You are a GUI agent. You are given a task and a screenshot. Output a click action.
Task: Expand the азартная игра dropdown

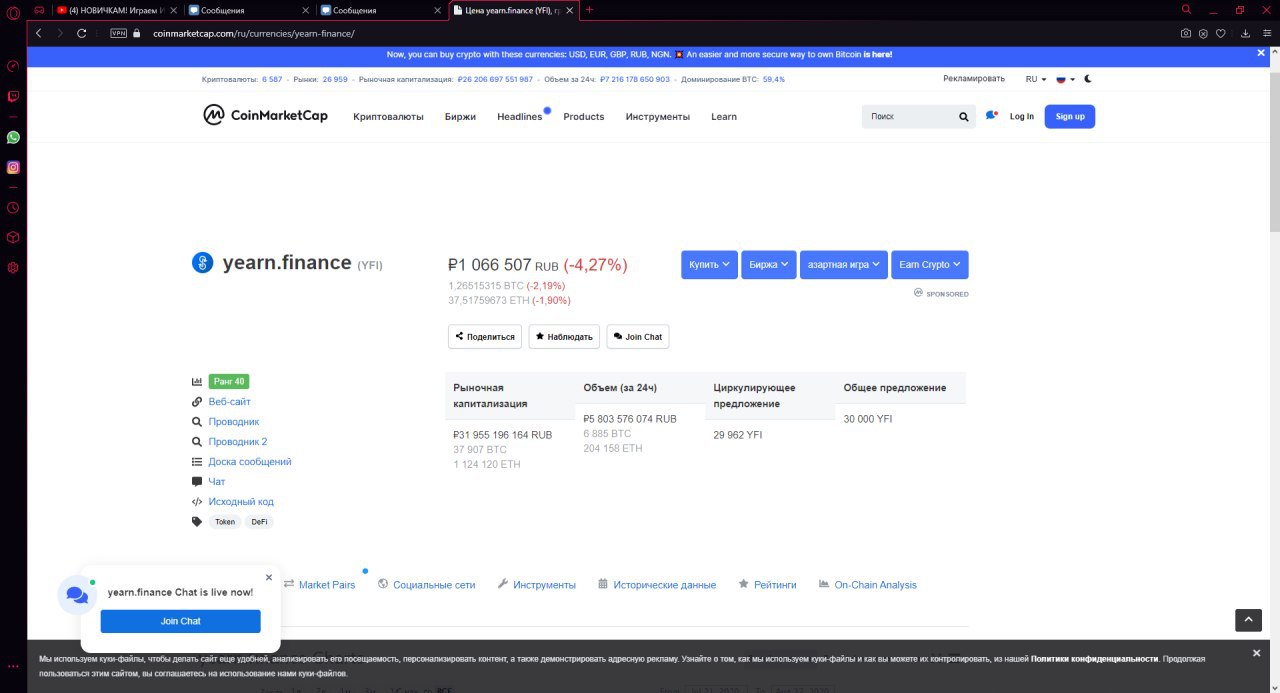(844, 265)
